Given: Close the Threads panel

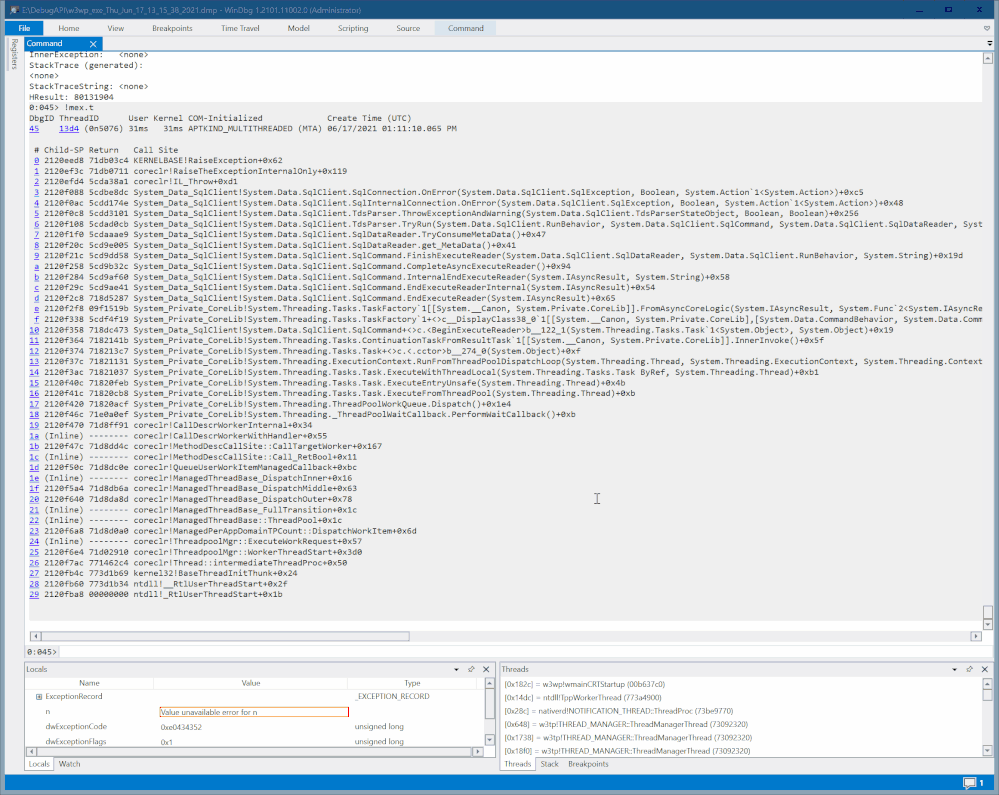Looking at the screenshot, I should [x=984, y=670].
